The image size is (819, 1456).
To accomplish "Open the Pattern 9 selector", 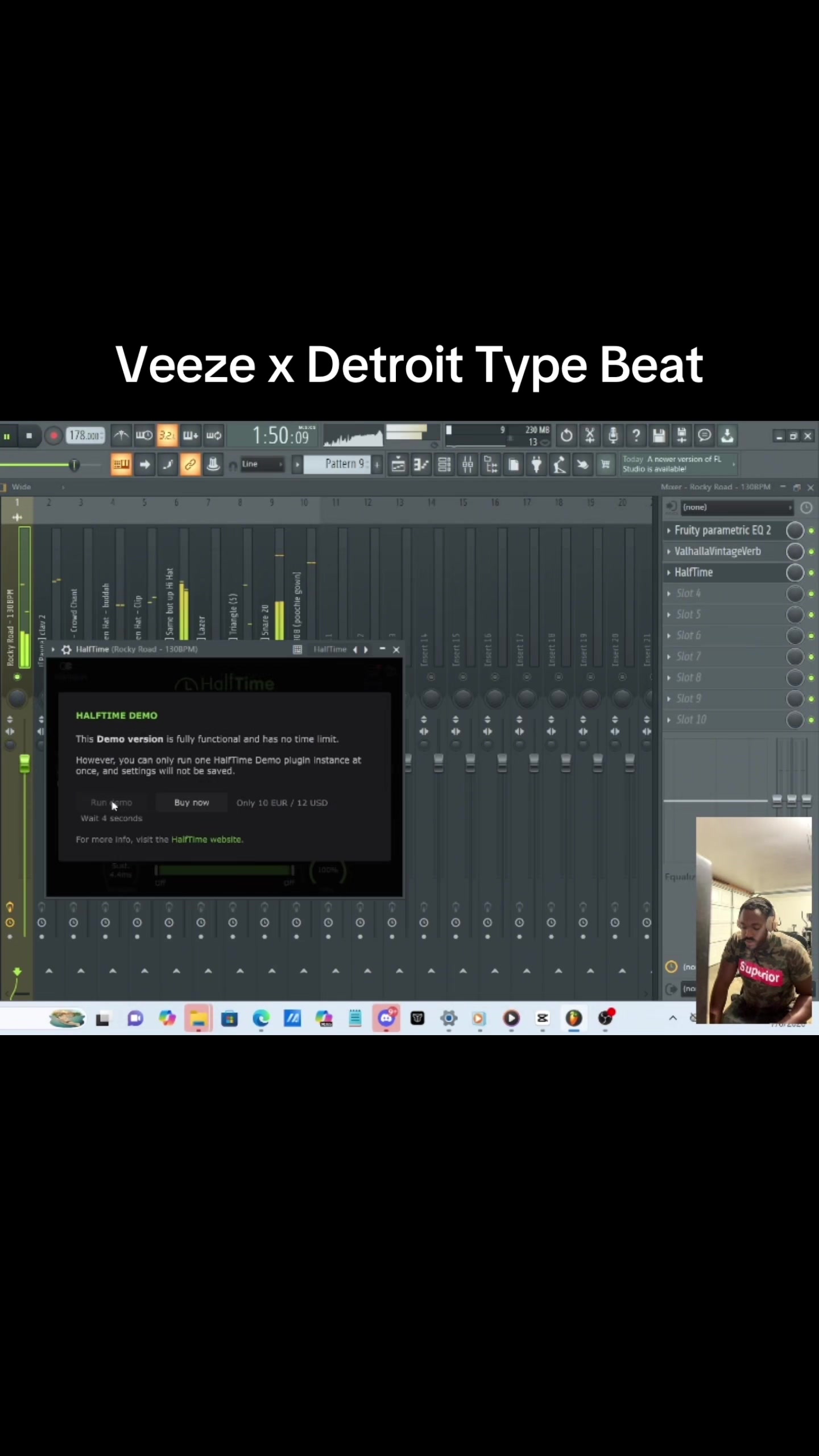I will click(337, 464).
